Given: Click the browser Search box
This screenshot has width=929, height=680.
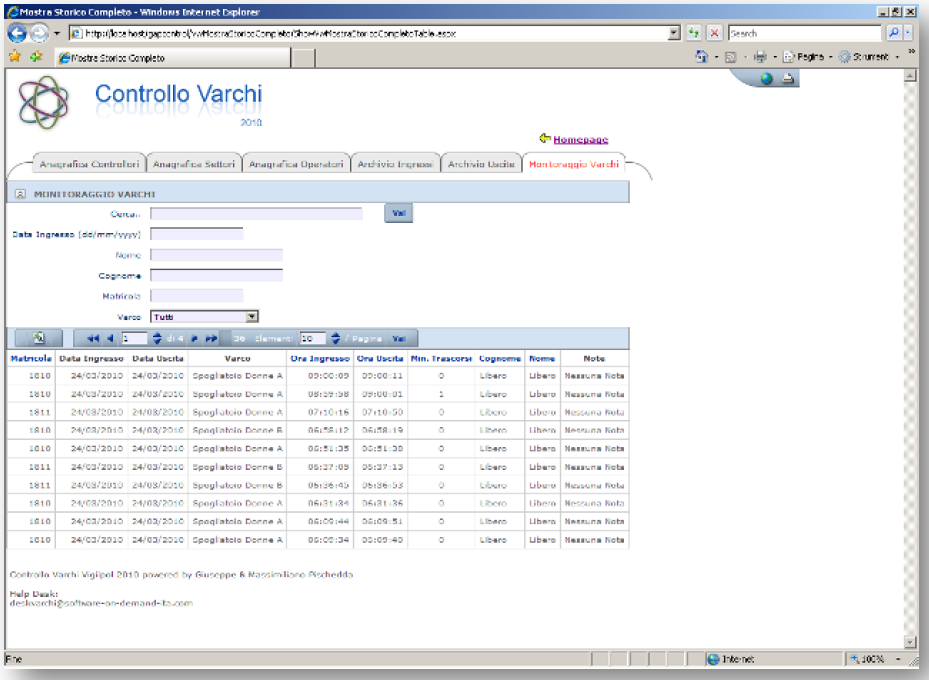Looking at the screenshot, I should 805,33.
